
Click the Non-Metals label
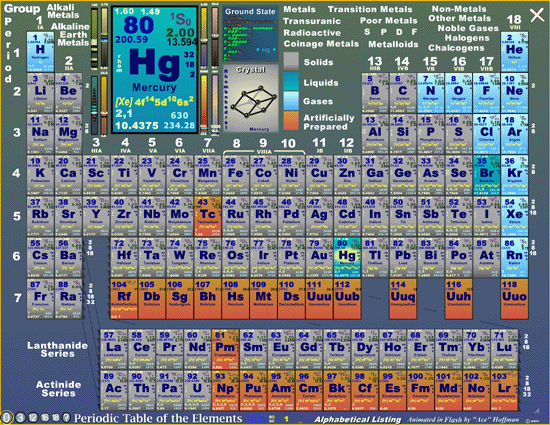[x=459, y=9]
